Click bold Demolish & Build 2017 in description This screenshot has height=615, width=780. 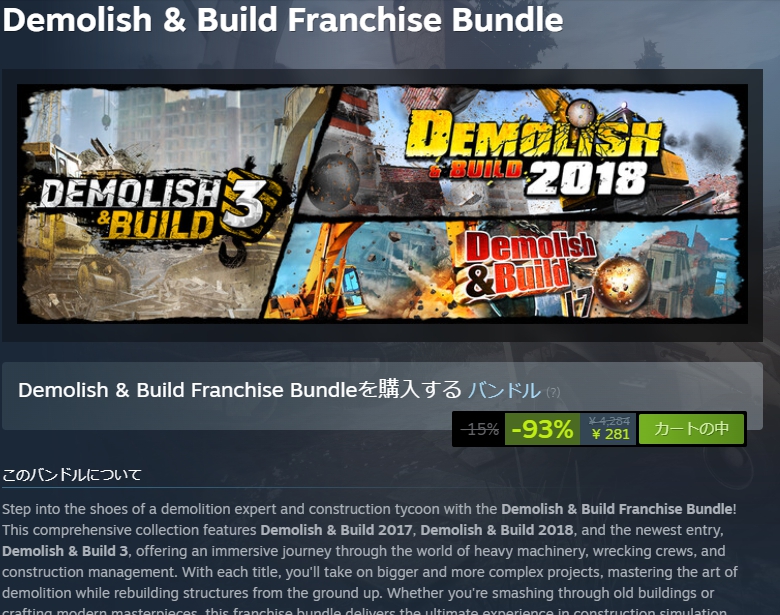coord(336,530)
